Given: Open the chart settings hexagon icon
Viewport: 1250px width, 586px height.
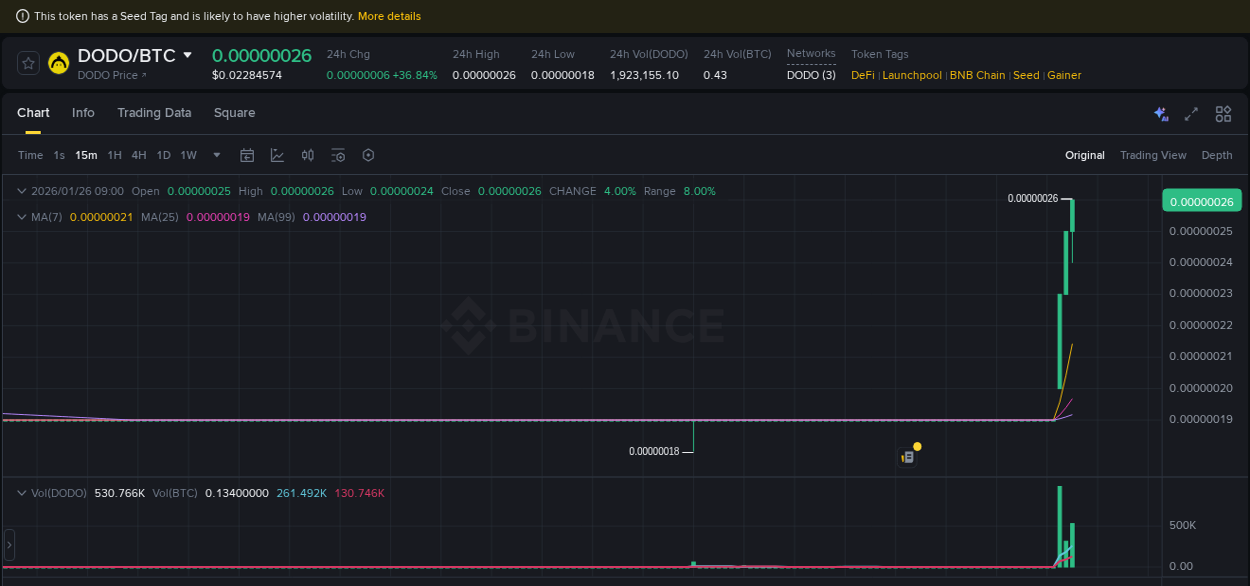Looking at the screenshot, I should point(368,155).
